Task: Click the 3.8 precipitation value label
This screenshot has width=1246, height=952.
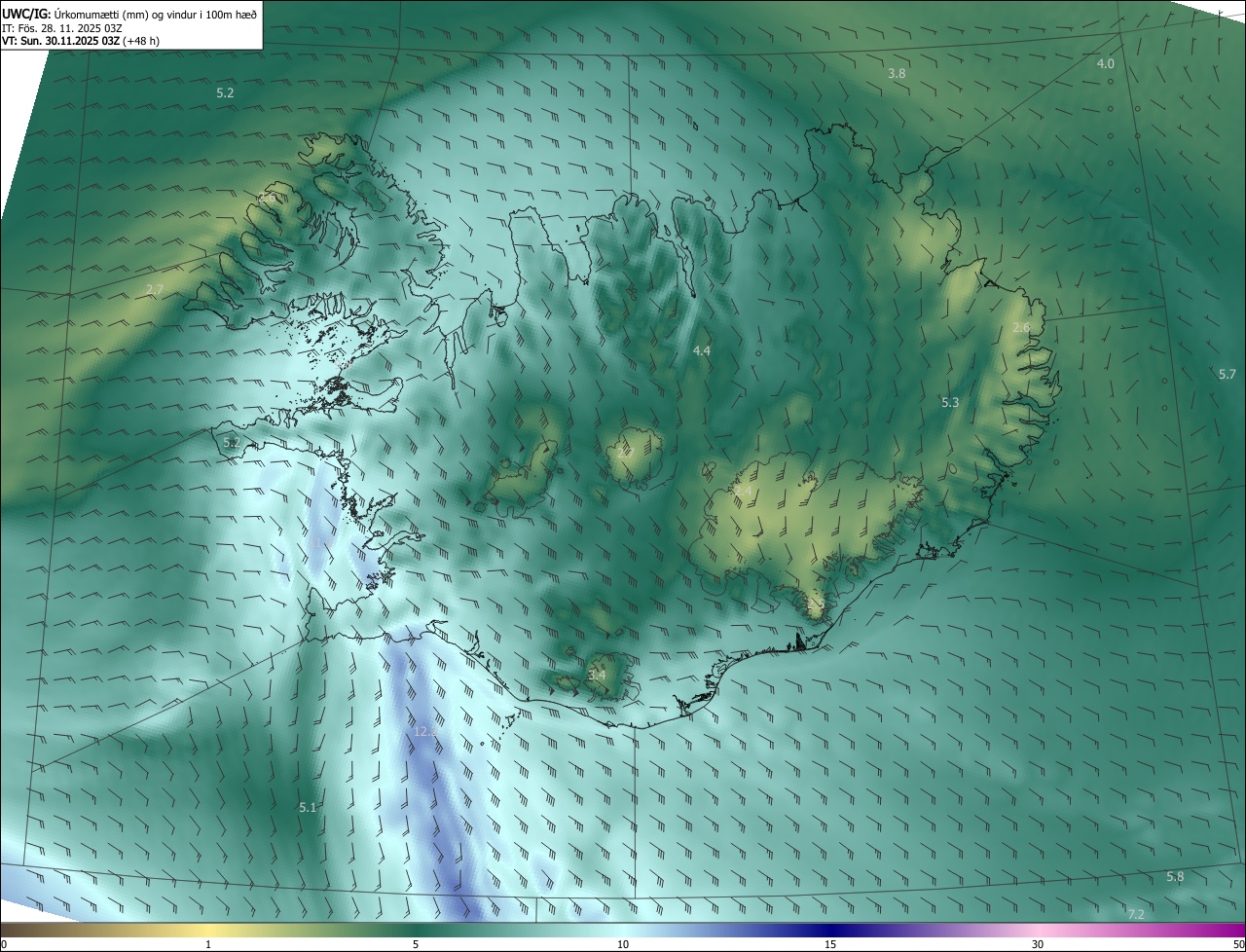Action: pos(897,74)
